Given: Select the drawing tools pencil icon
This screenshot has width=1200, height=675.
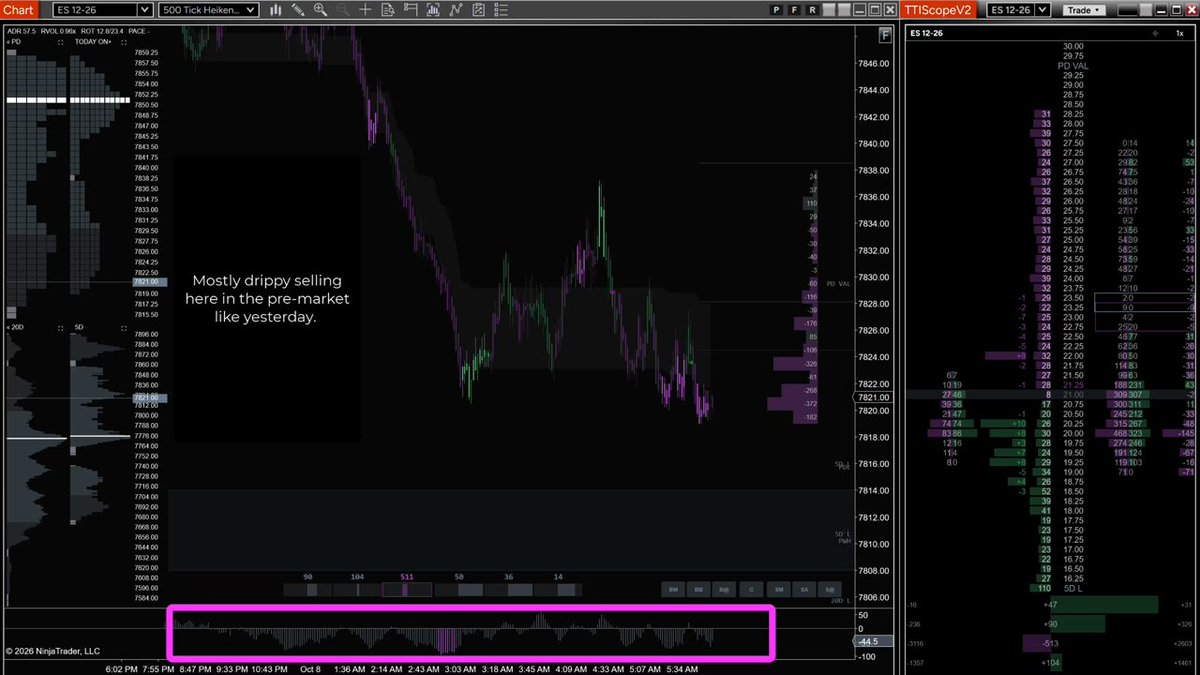Looking at the screenshot, I should 298,10.
